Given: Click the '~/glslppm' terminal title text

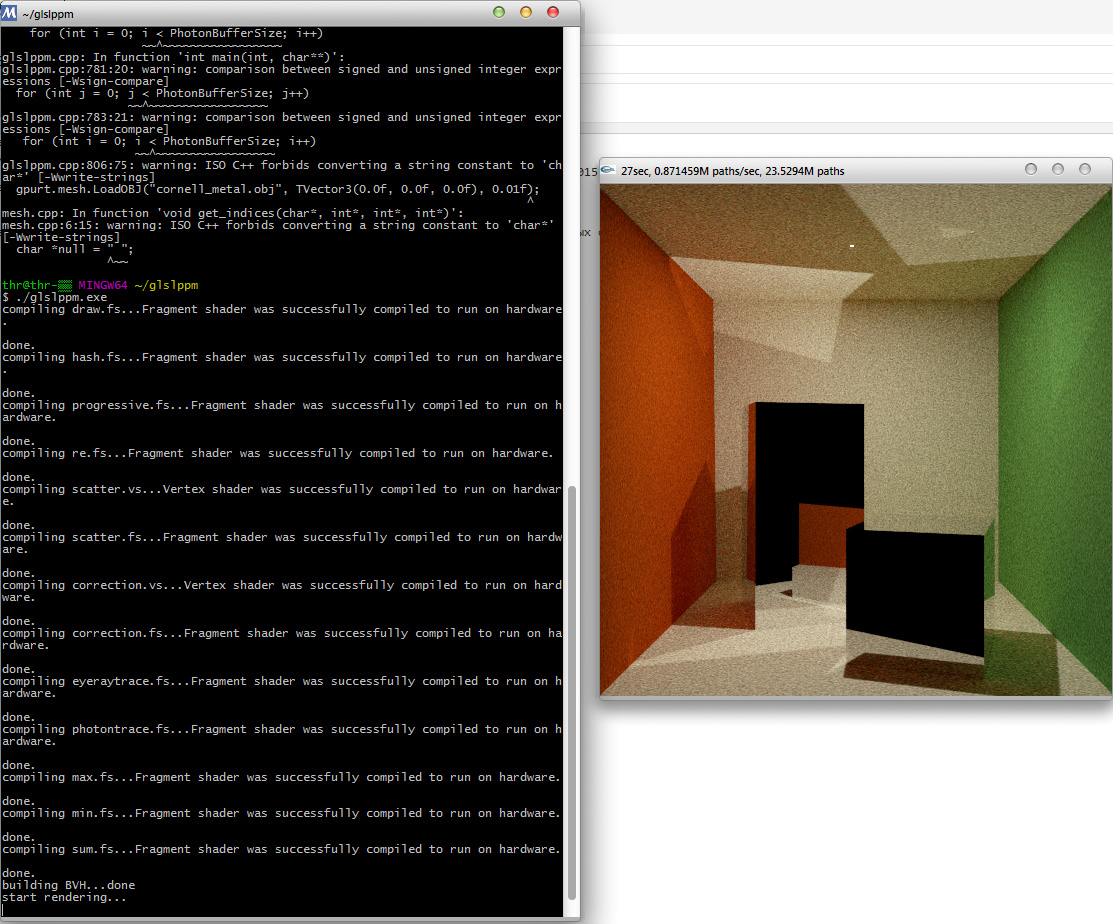Looking at the screenshot, I should [48, 14].
